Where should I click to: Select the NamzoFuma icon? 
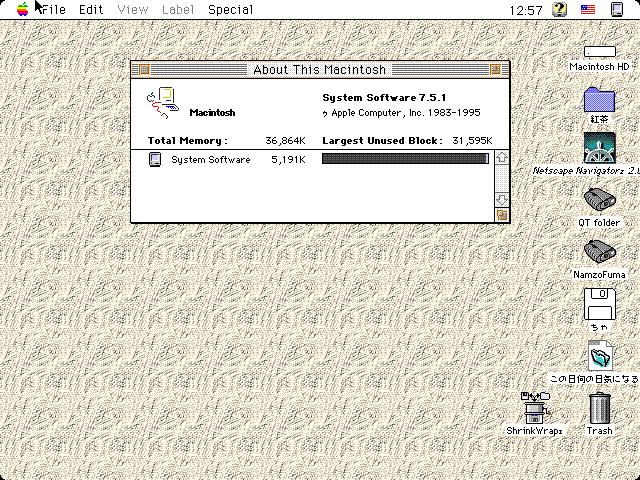[x=599, y=251]
